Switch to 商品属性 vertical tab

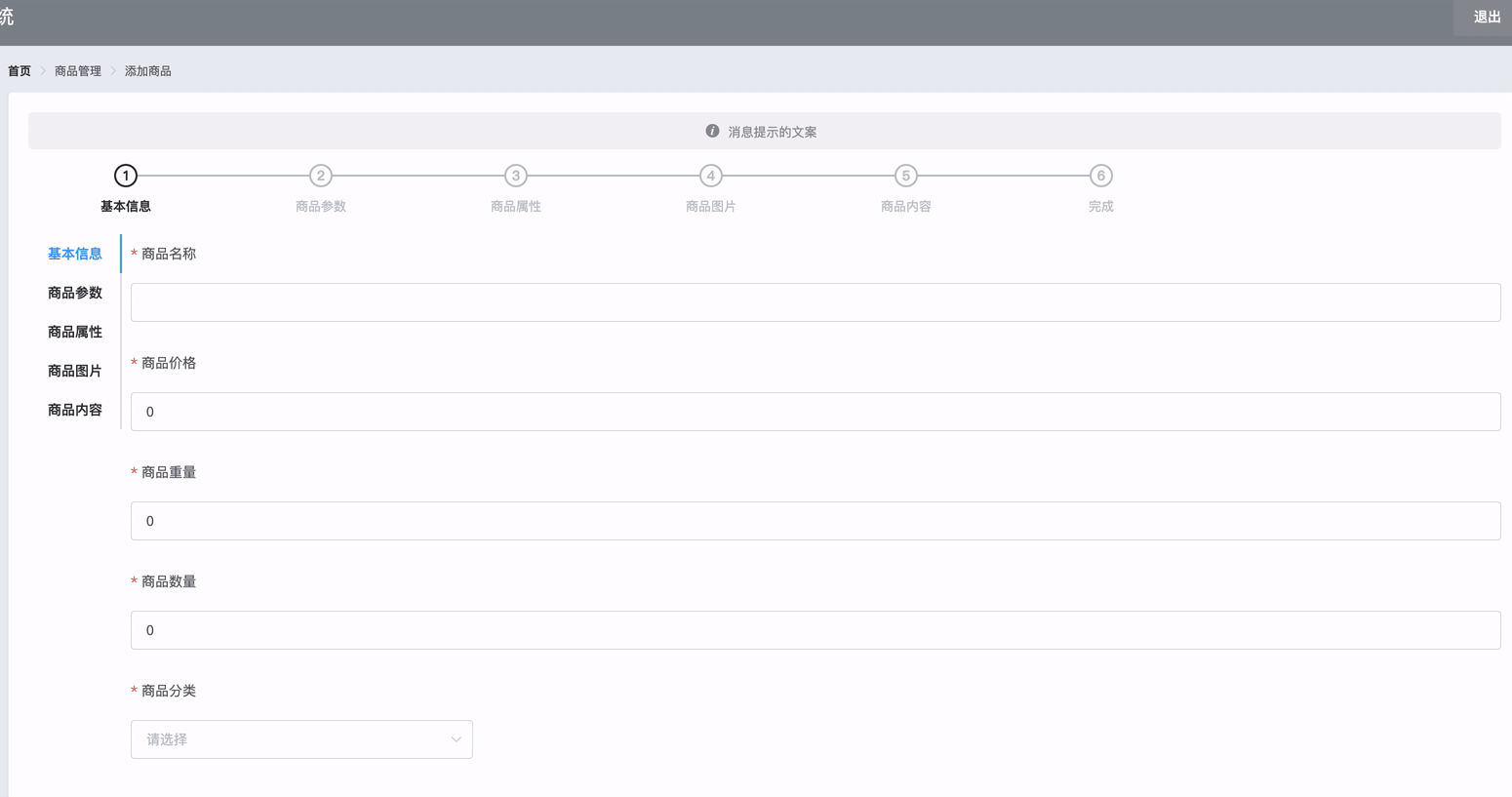[x=75, y=332]
